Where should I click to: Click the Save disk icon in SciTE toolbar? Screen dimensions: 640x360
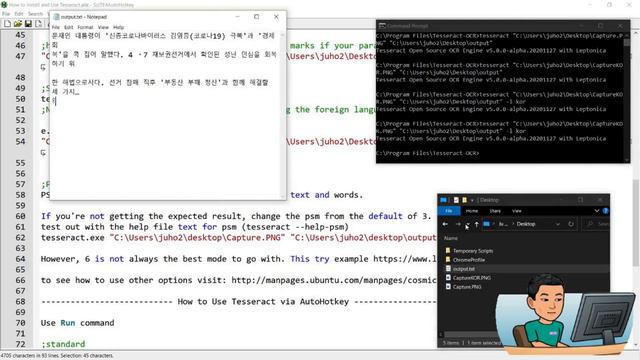coord(28,24)
